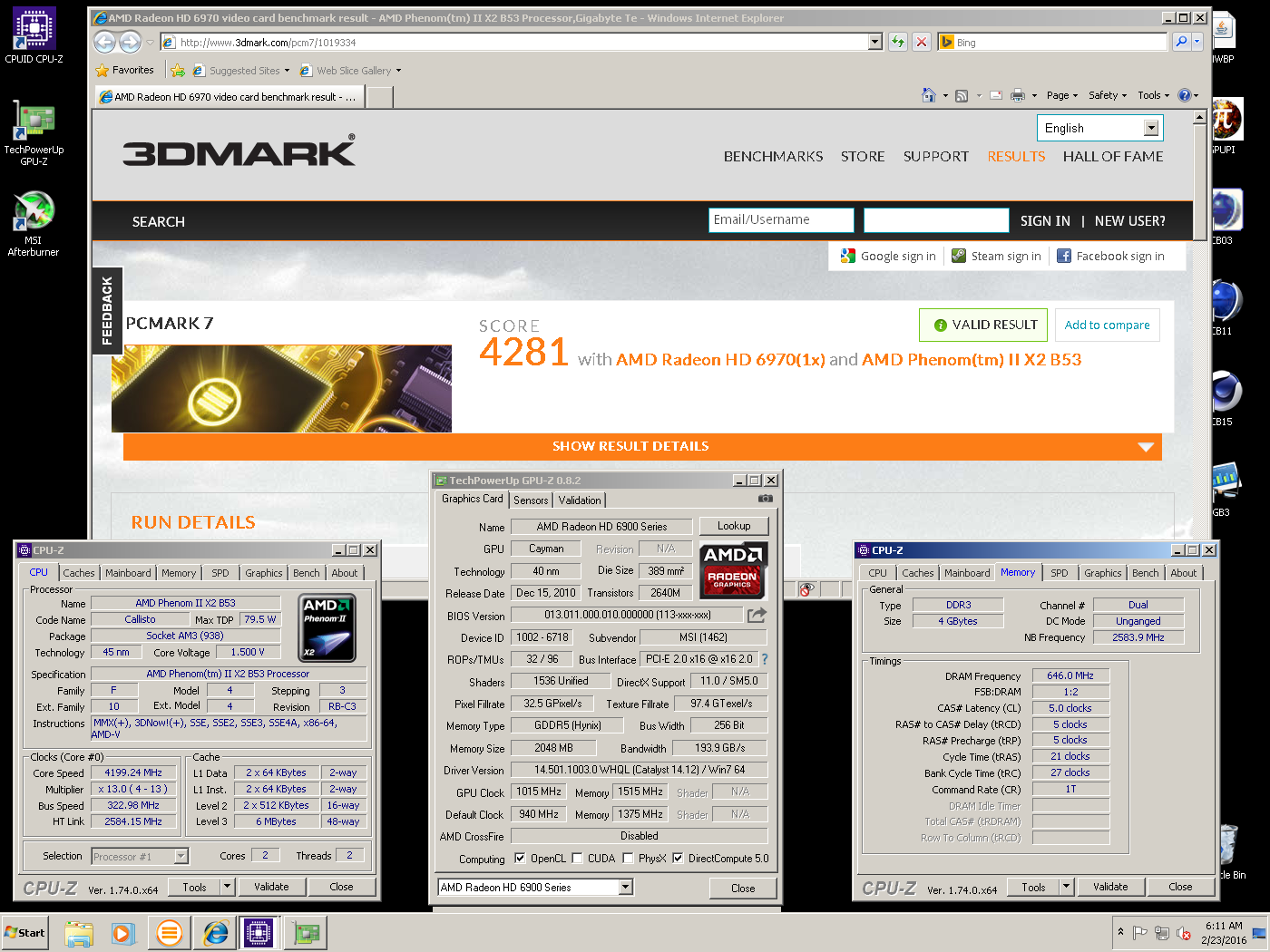
Task: Open the GPU selection dropdown in GPU-Z
Action: pos(626,888)
